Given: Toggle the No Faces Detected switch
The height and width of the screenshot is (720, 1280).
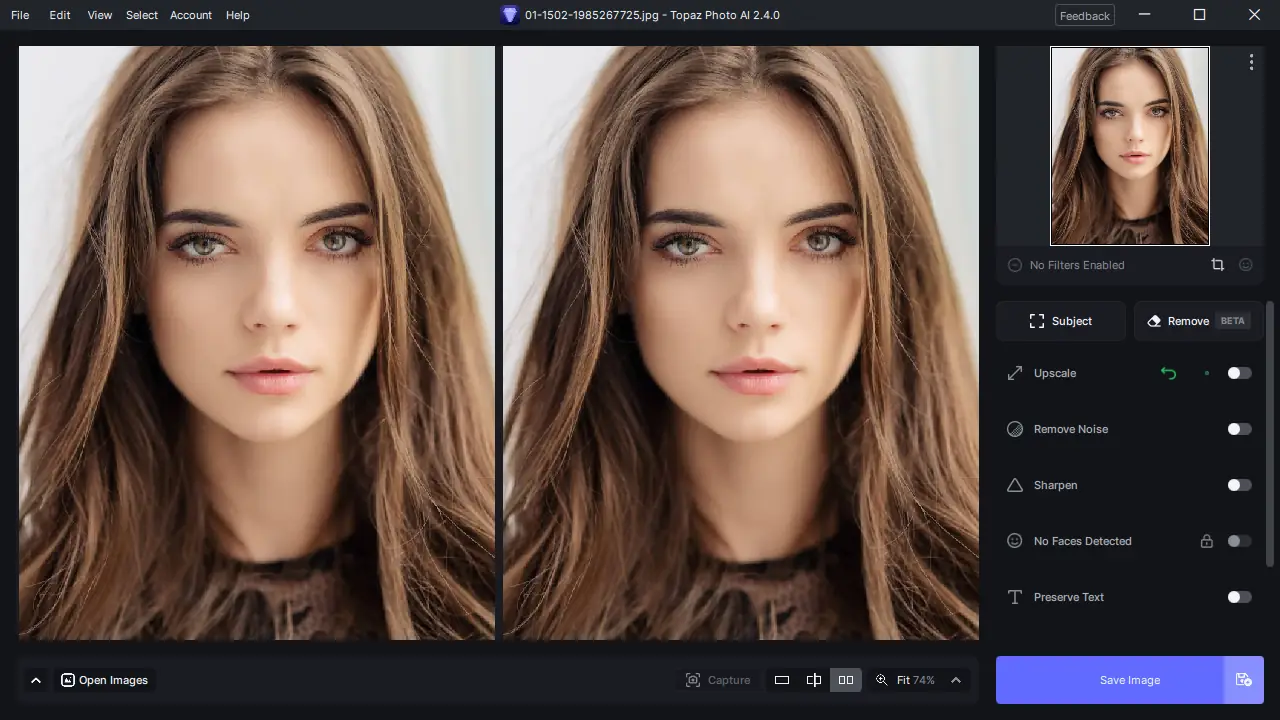Looking at the screenshot, I should coord(1239,541).
